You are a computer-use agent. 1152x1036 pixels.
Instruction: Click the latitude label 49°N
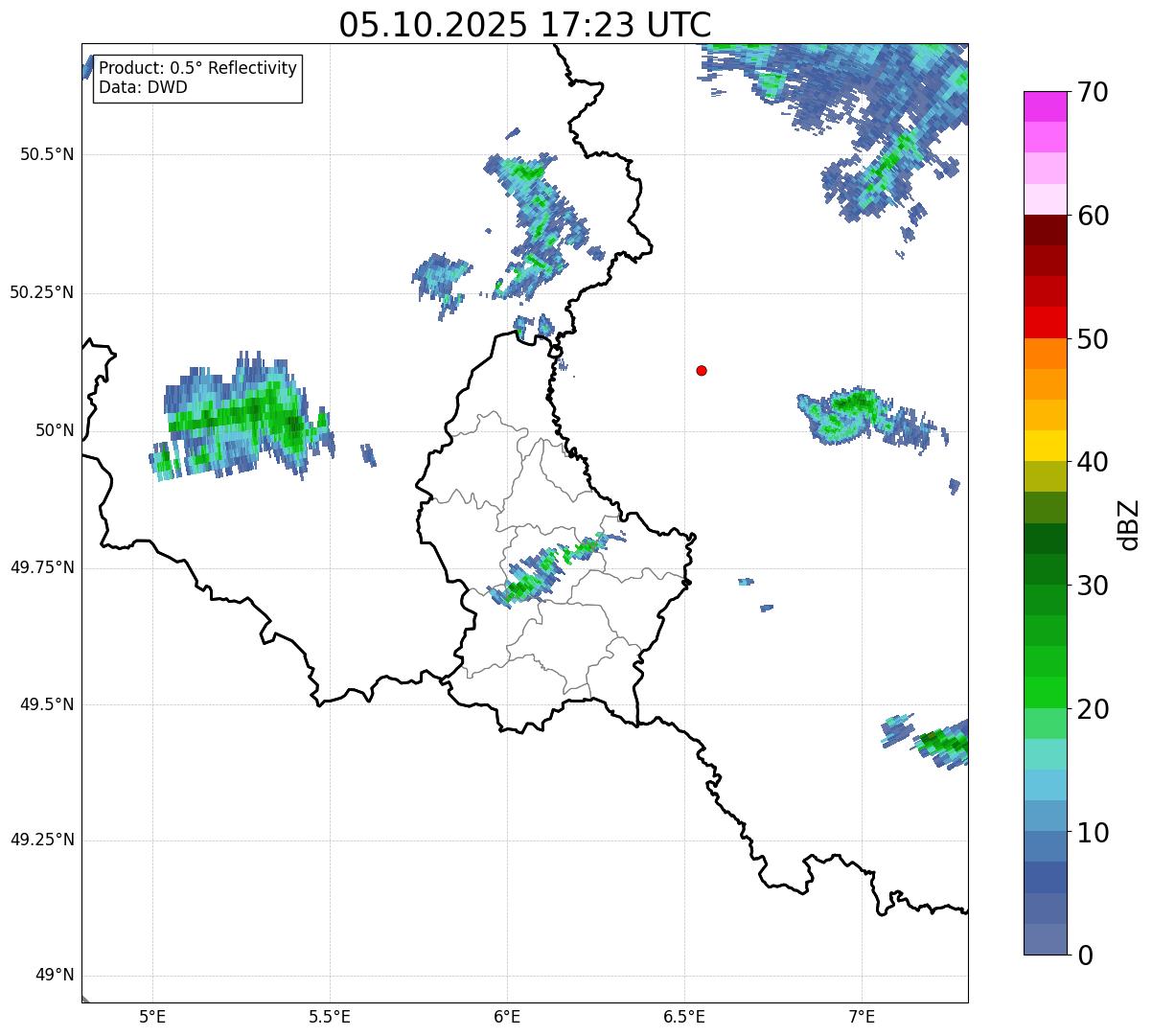55,976
